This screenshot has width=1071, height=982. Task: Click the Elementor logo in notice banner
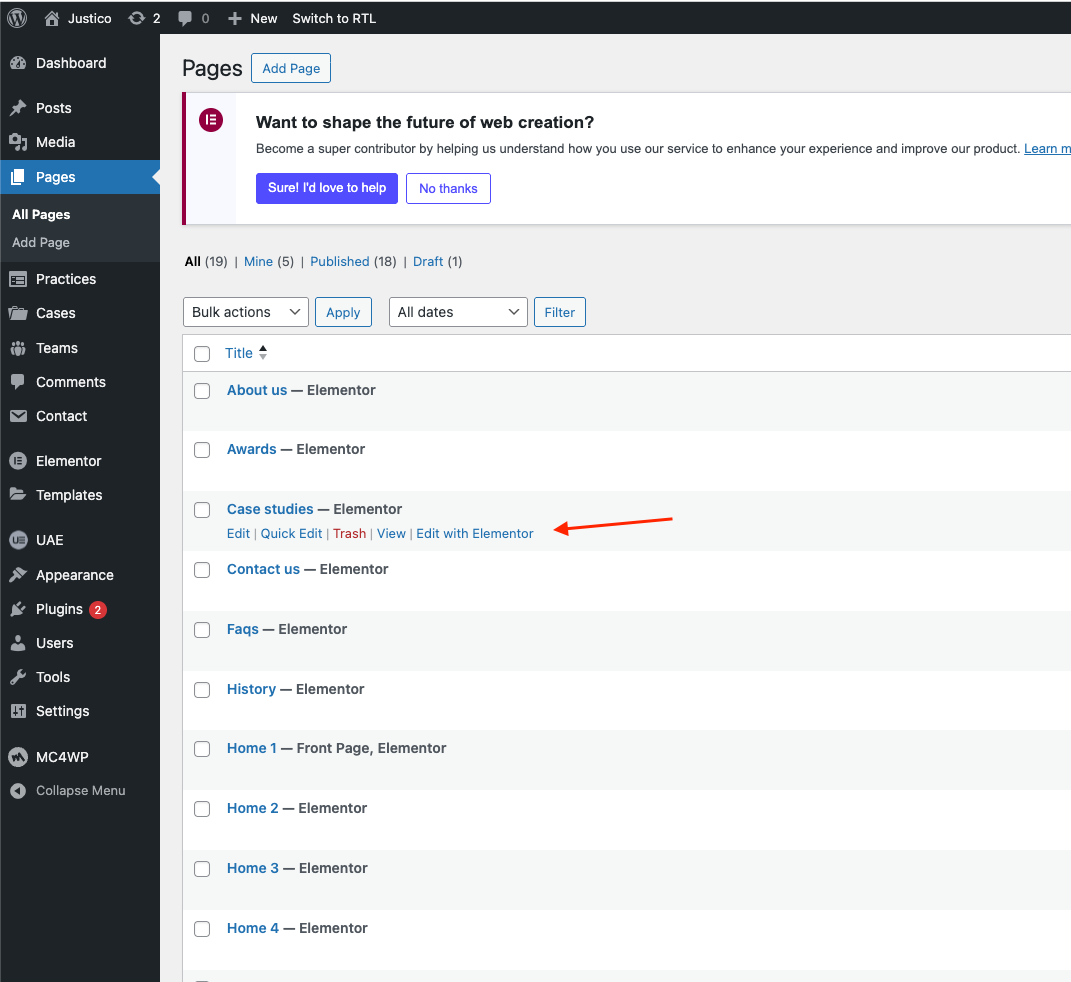pos(211,121)
